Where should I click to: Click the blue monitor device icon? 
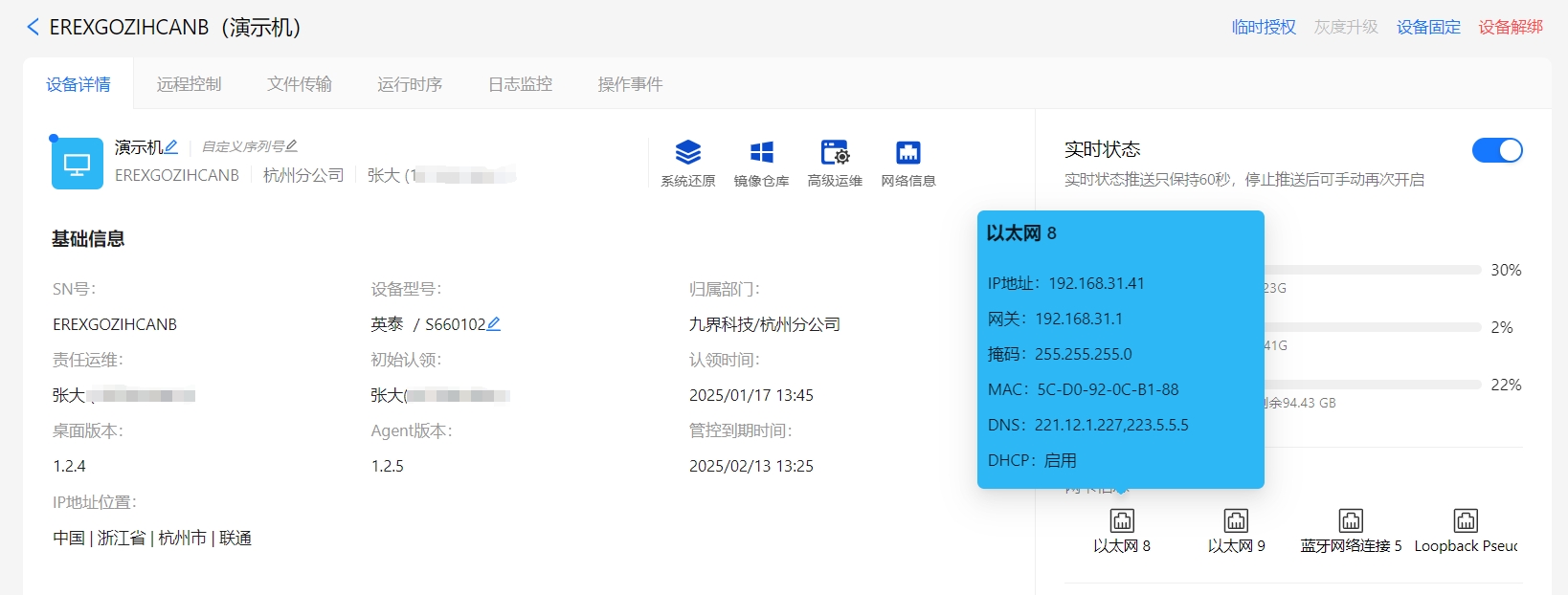click(x=78, y=164)
